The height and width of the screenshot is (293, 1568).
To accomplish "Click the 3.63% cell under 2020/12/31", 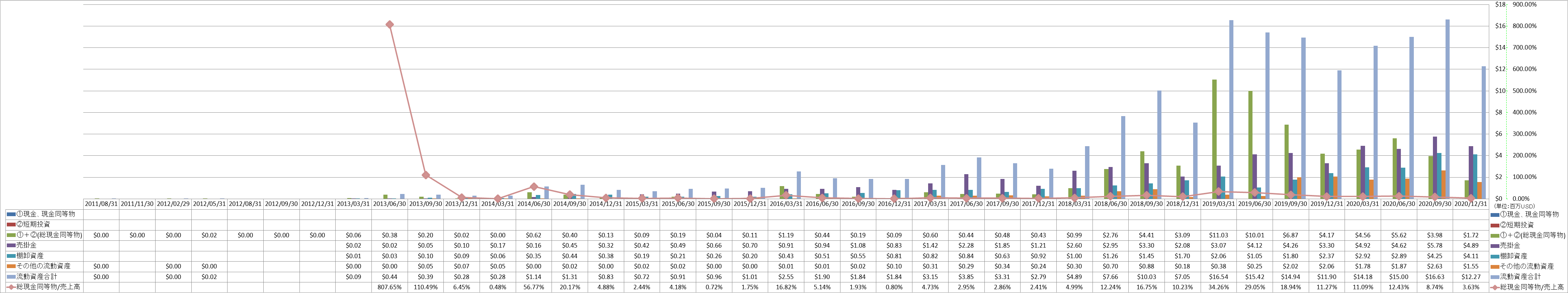I will click(1470, 287).
